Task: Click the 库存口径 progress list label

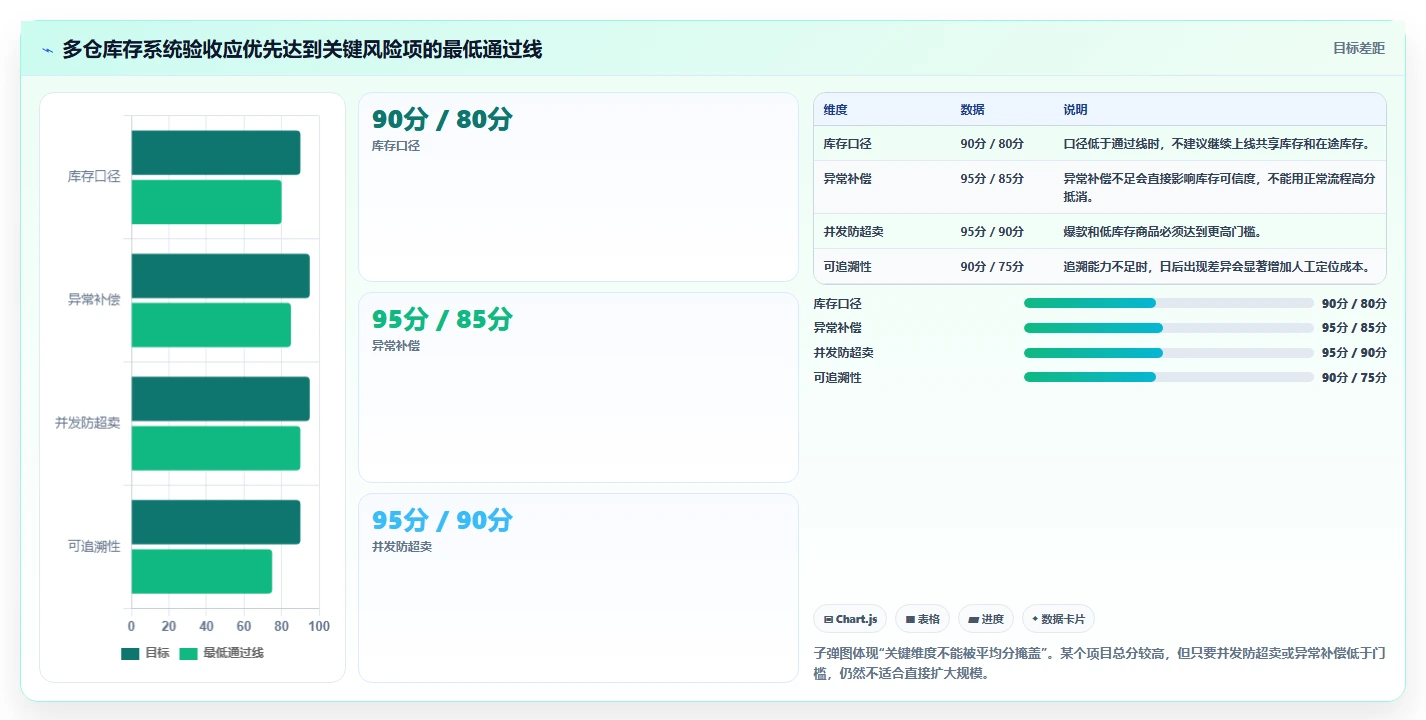Action: tap(838, 303)
